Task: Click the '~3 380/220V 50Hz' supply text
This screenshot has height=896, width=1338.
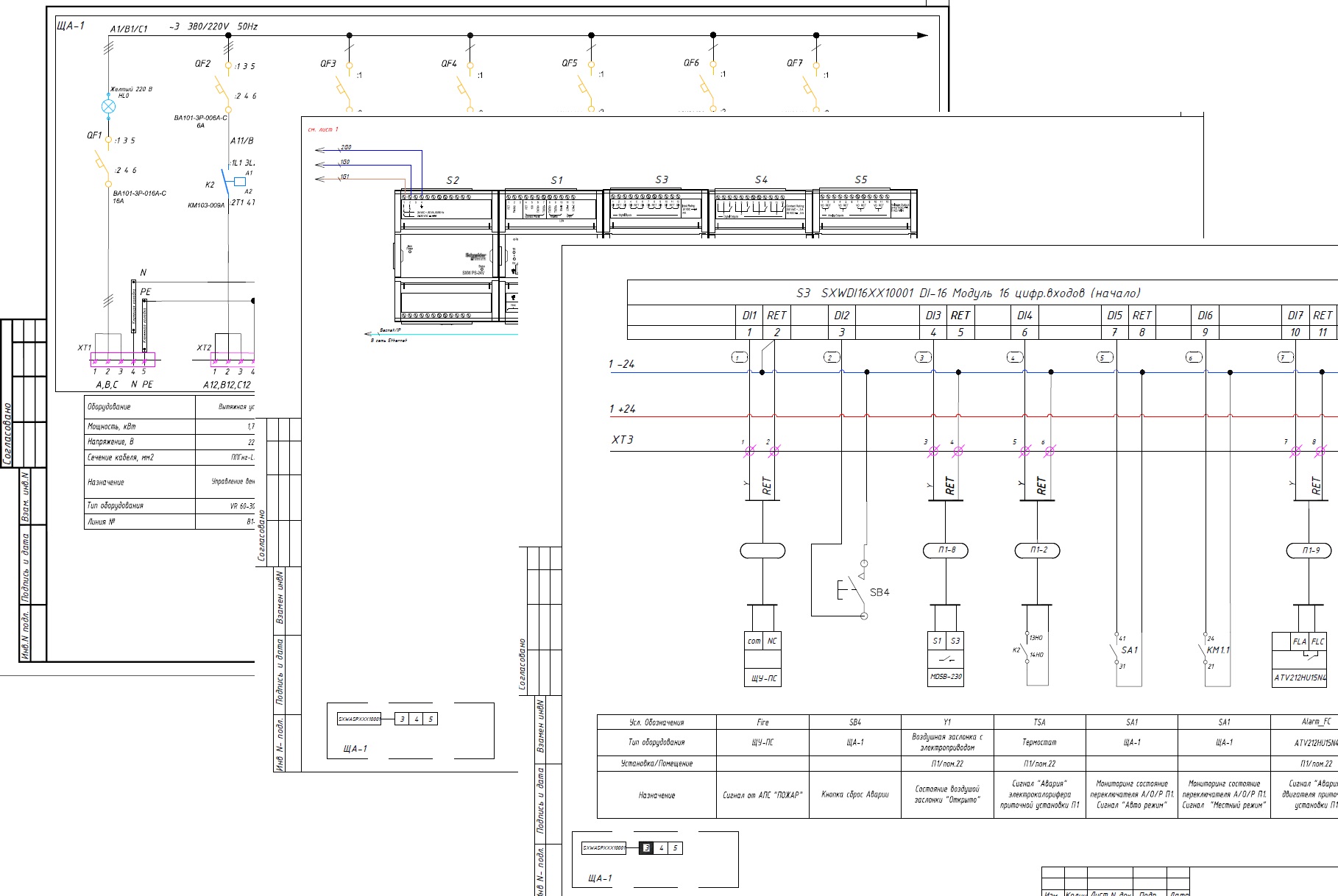Action: pyautogui.click(x=213, y=26)
